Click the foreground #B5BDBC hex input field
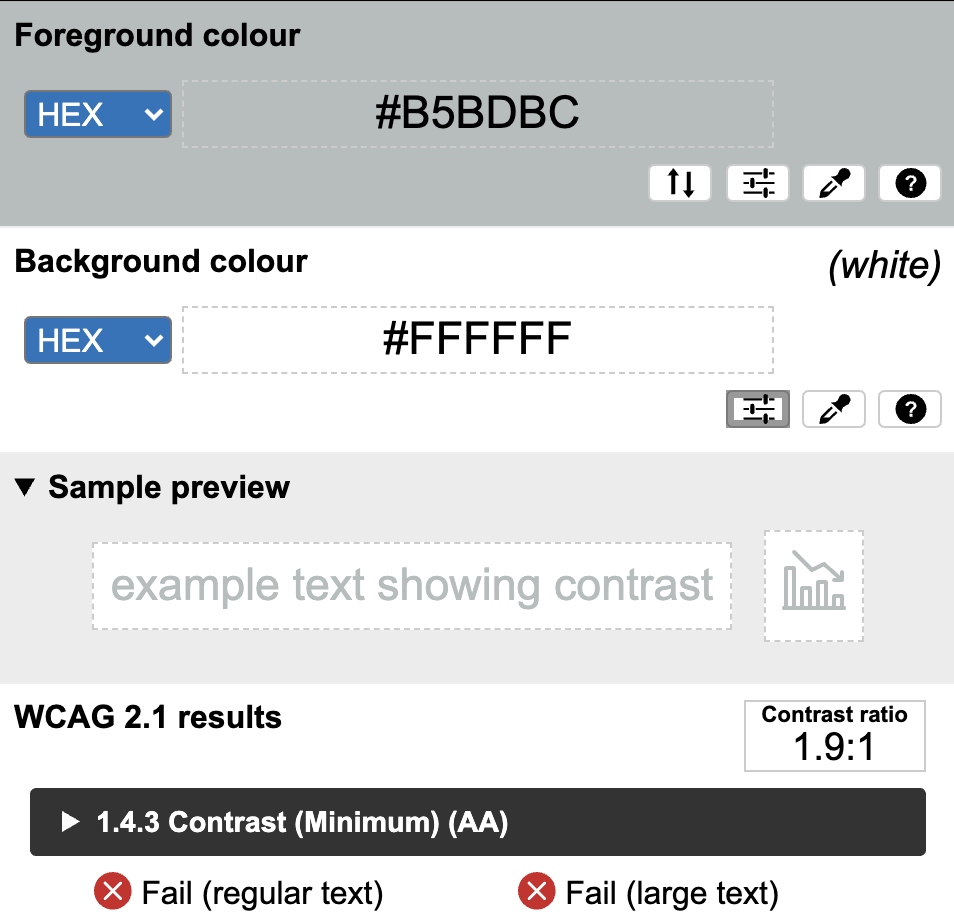This screenshot has height=924, width=954. point(477,114)
